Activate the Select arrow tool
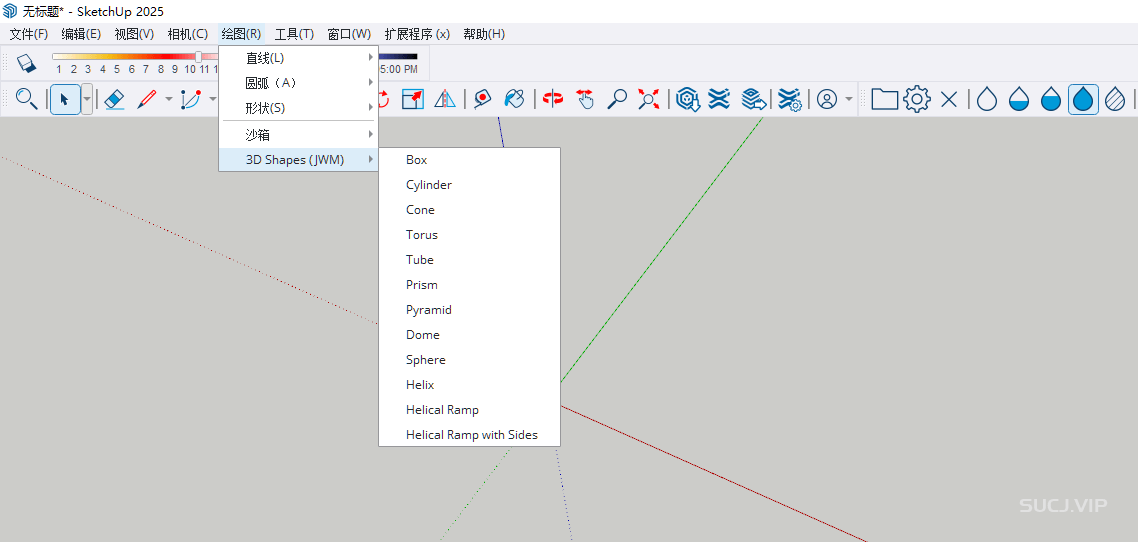The width and height of the screenshot is (1138, 542). point(65,99)
